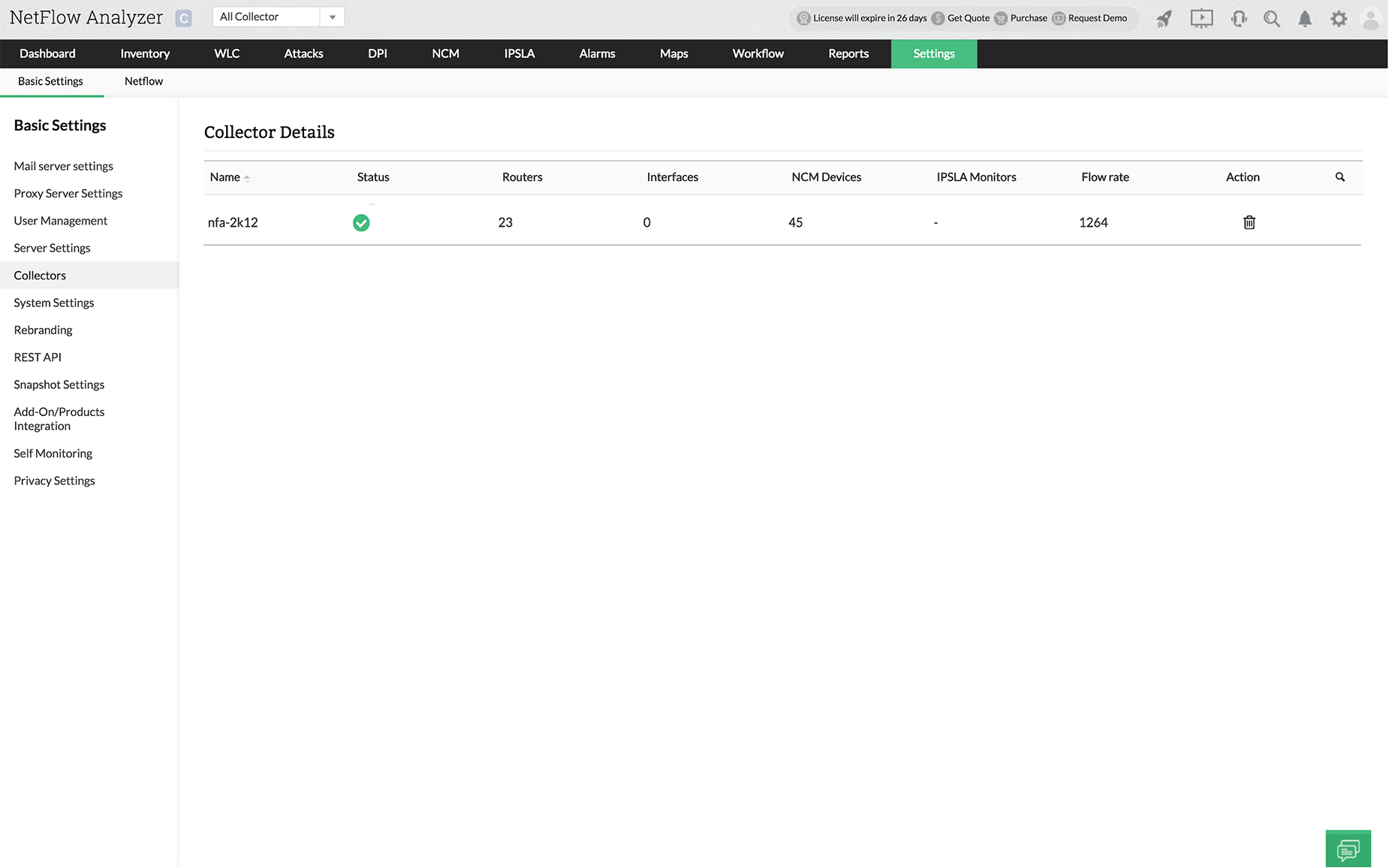Click the Routers column header
This screenshot has width=1389, height=868.
coord(522,177)
